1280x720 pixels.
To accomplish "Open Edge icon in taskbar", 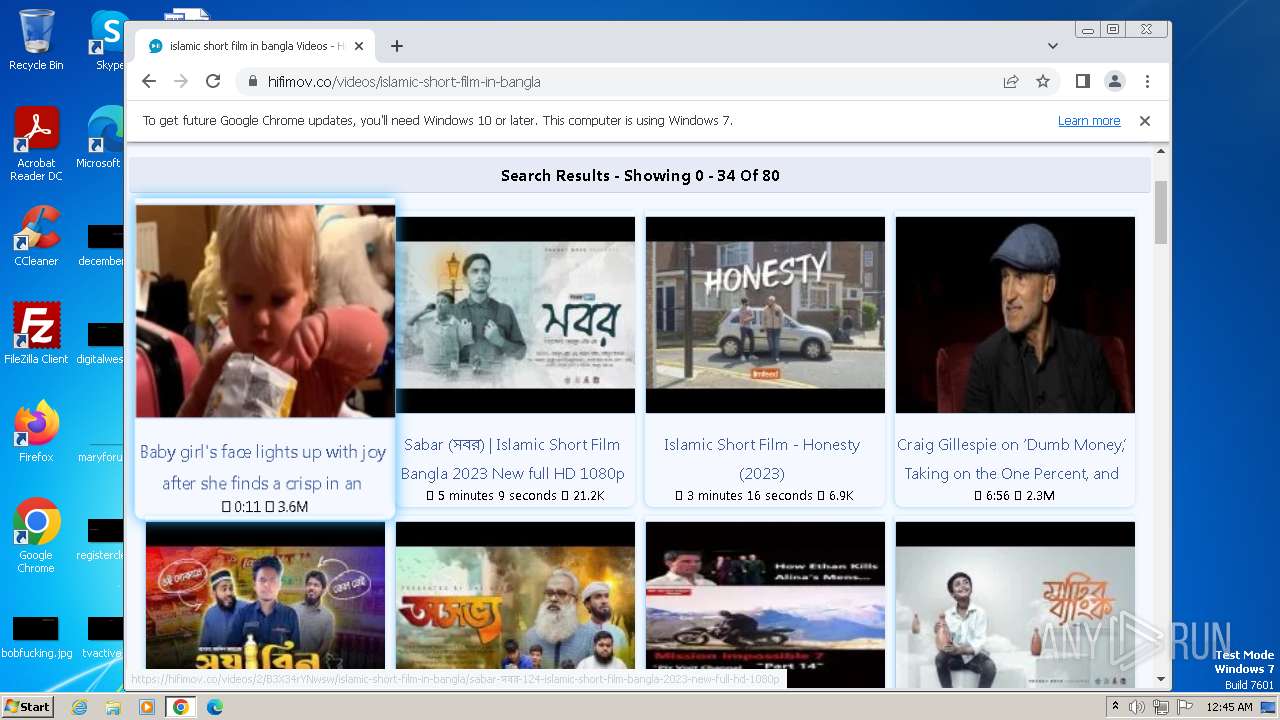I will pos(214,707).
